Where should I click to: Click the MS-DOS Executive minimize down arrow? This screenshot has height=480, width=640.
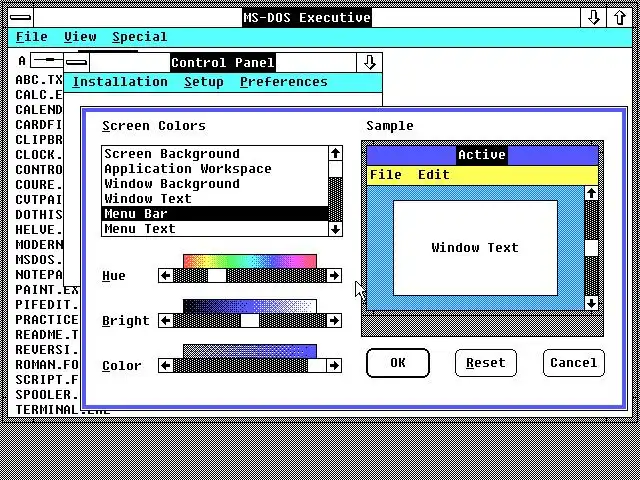[x=593, y=18]
